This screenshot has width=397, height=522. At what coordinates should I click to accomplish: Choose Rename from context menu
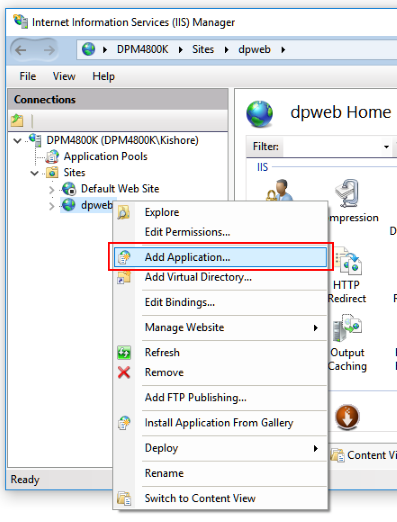pyautogui.click(x=220, y=473)
